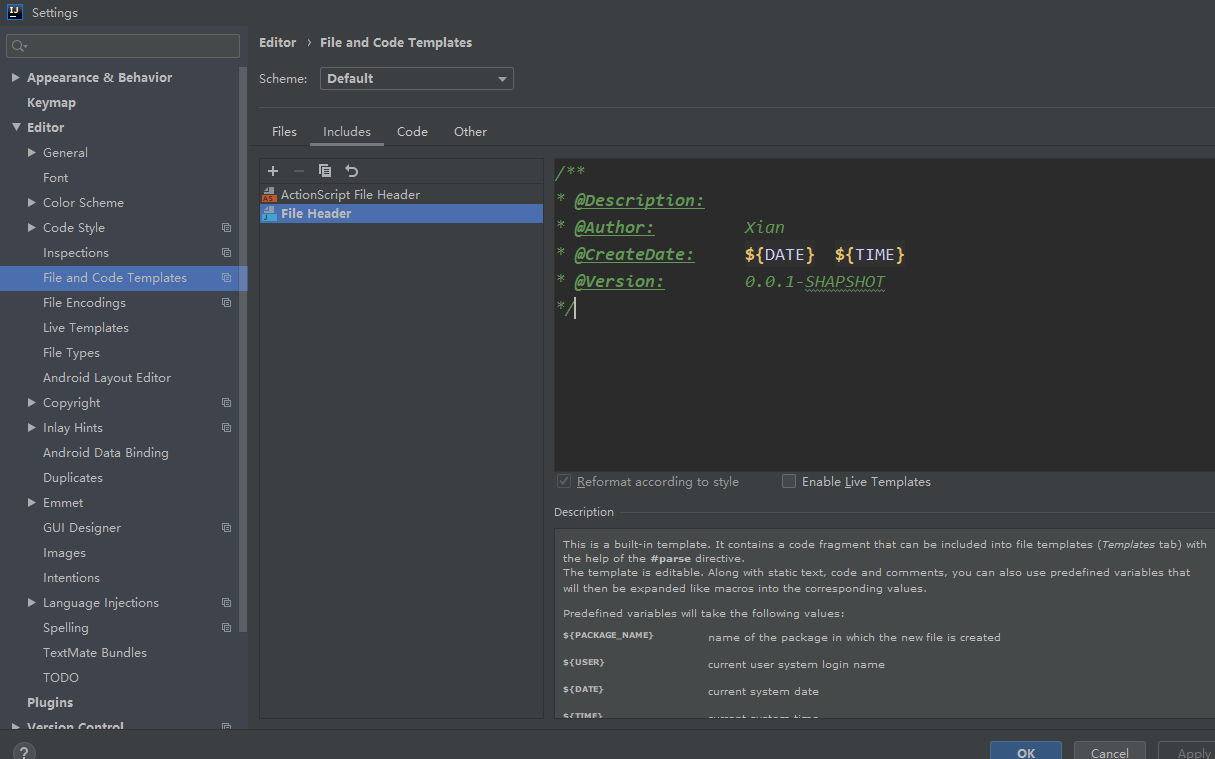The image size is (1215, 759).
Task: Expand the Language Injections node
Action: (32, 603)
